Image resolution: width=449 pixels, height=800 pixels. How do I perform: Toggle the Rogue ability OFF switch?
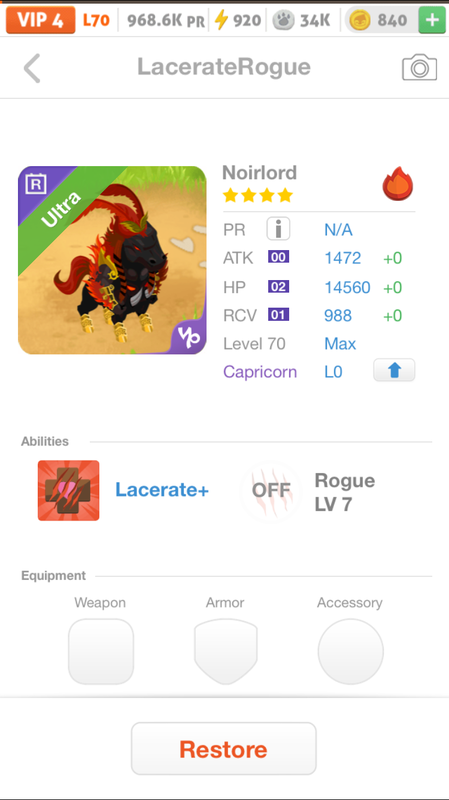(271, 491)
